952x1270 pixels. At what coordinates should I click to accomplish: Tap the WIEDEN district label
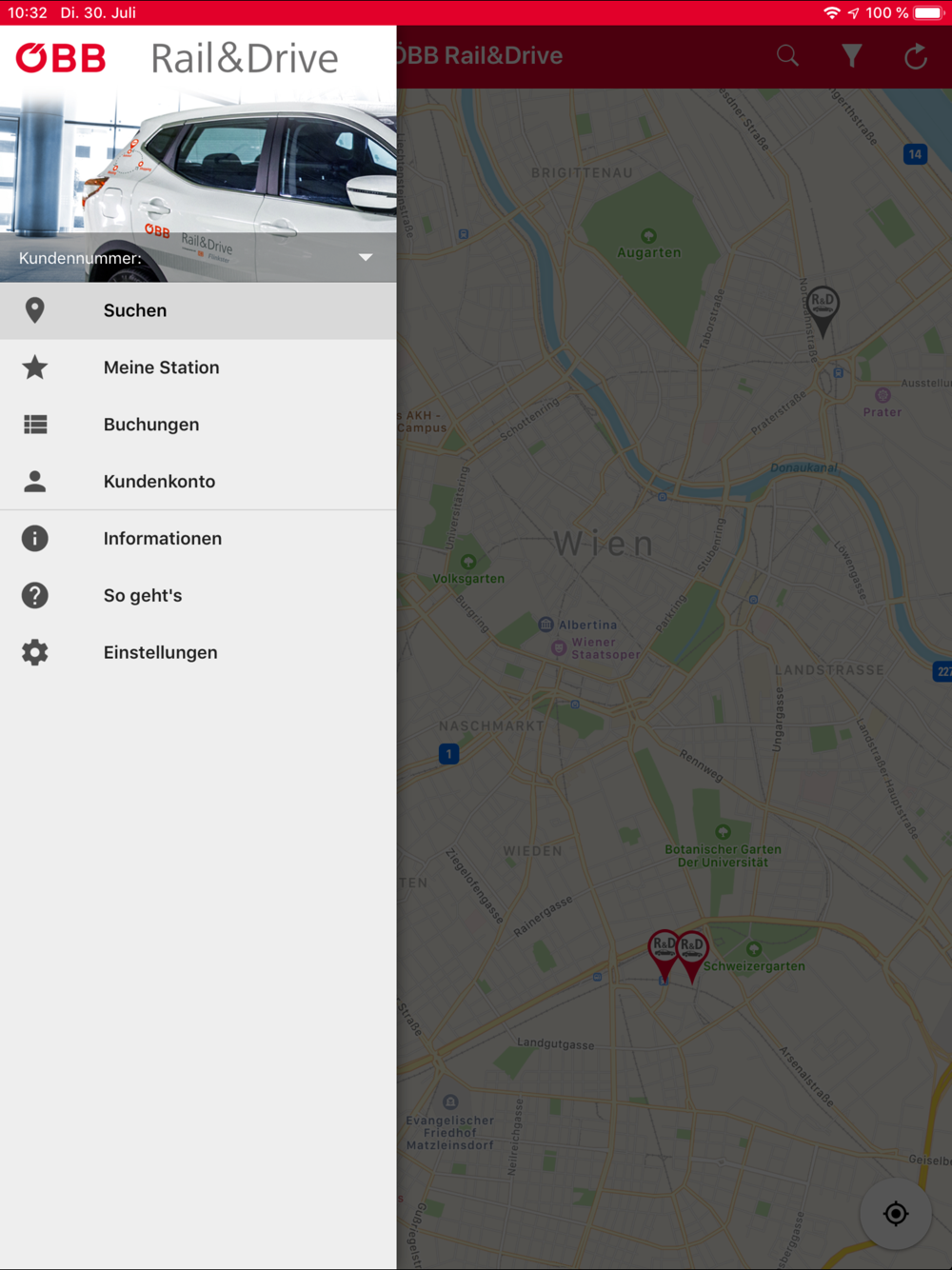(533, 851)
